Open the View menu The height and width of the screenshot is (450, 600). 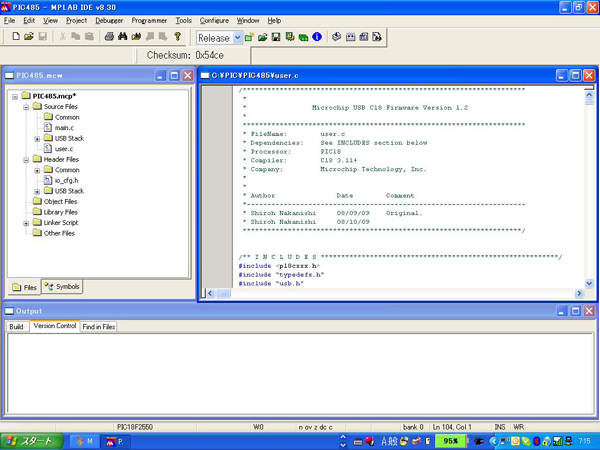coord(50,21)
